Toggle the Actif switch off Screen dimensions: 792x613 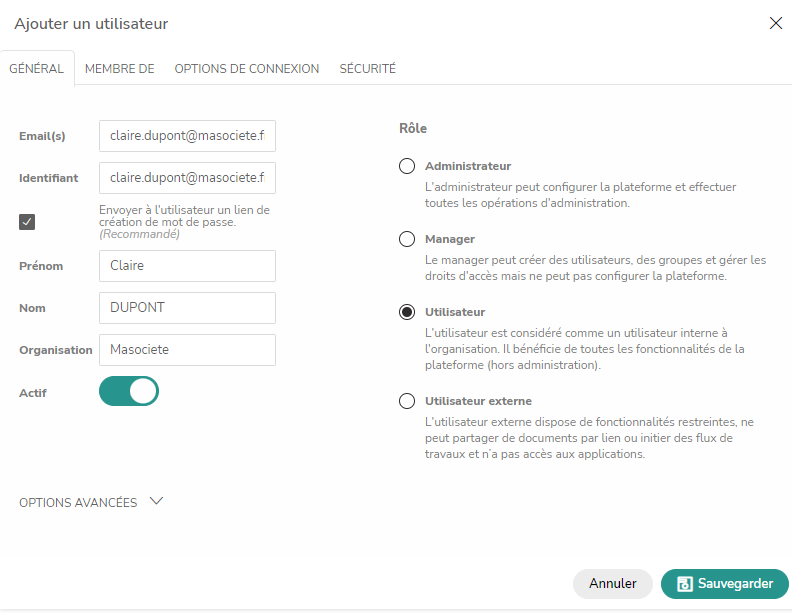[x=129, y=391]
